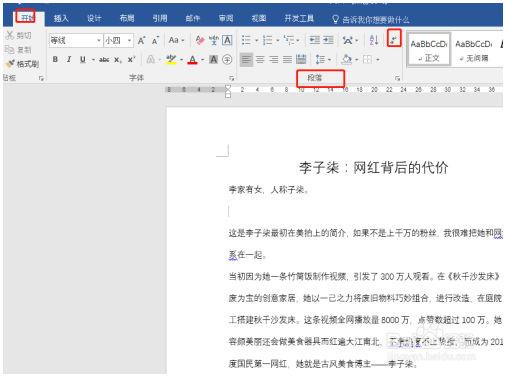Open the Font dialog launcher
Screen dimensions: 506x377
tap(232, 78)
